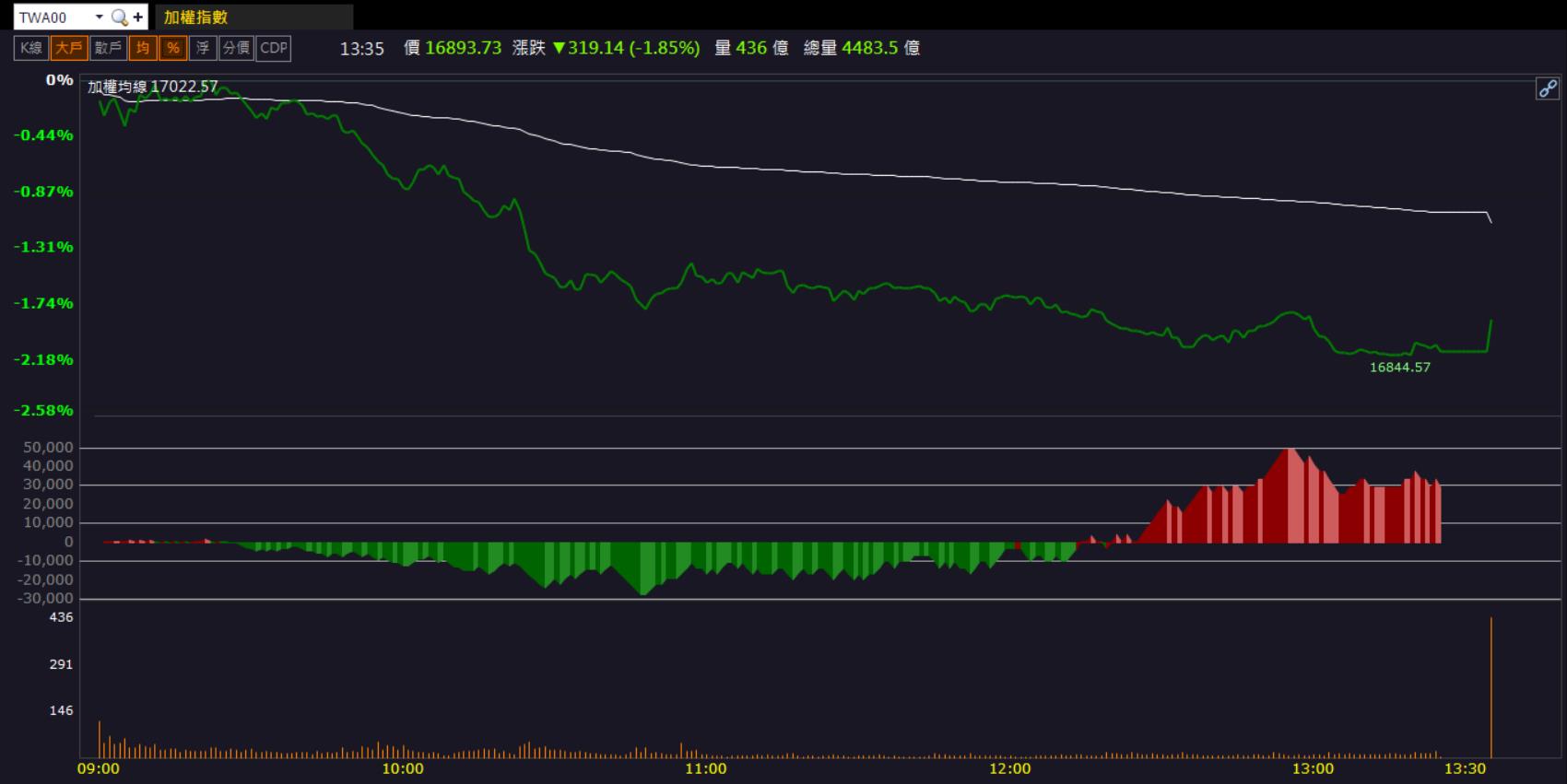The width and height of the screenshot is (1567, 784).
Task: Toggle the % percentage scale
Action: tap(172, 48)
